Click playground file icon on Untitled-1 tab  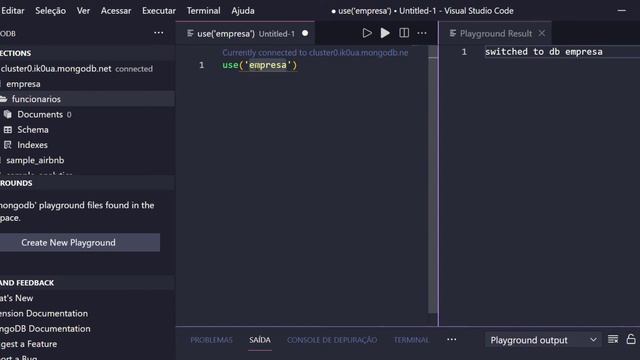(x=190, y=33)
